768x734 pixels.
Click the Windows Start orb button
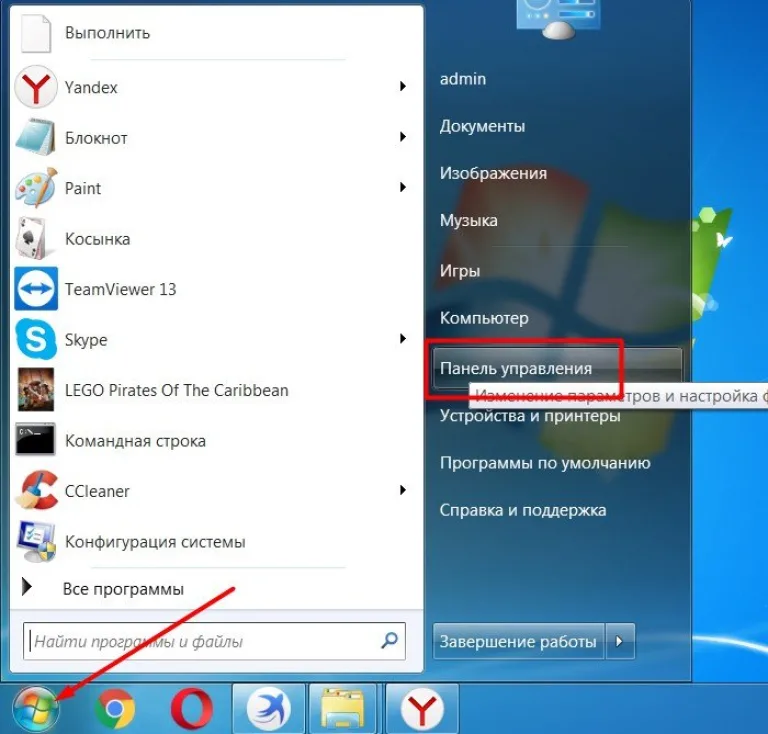coord(36,709)
